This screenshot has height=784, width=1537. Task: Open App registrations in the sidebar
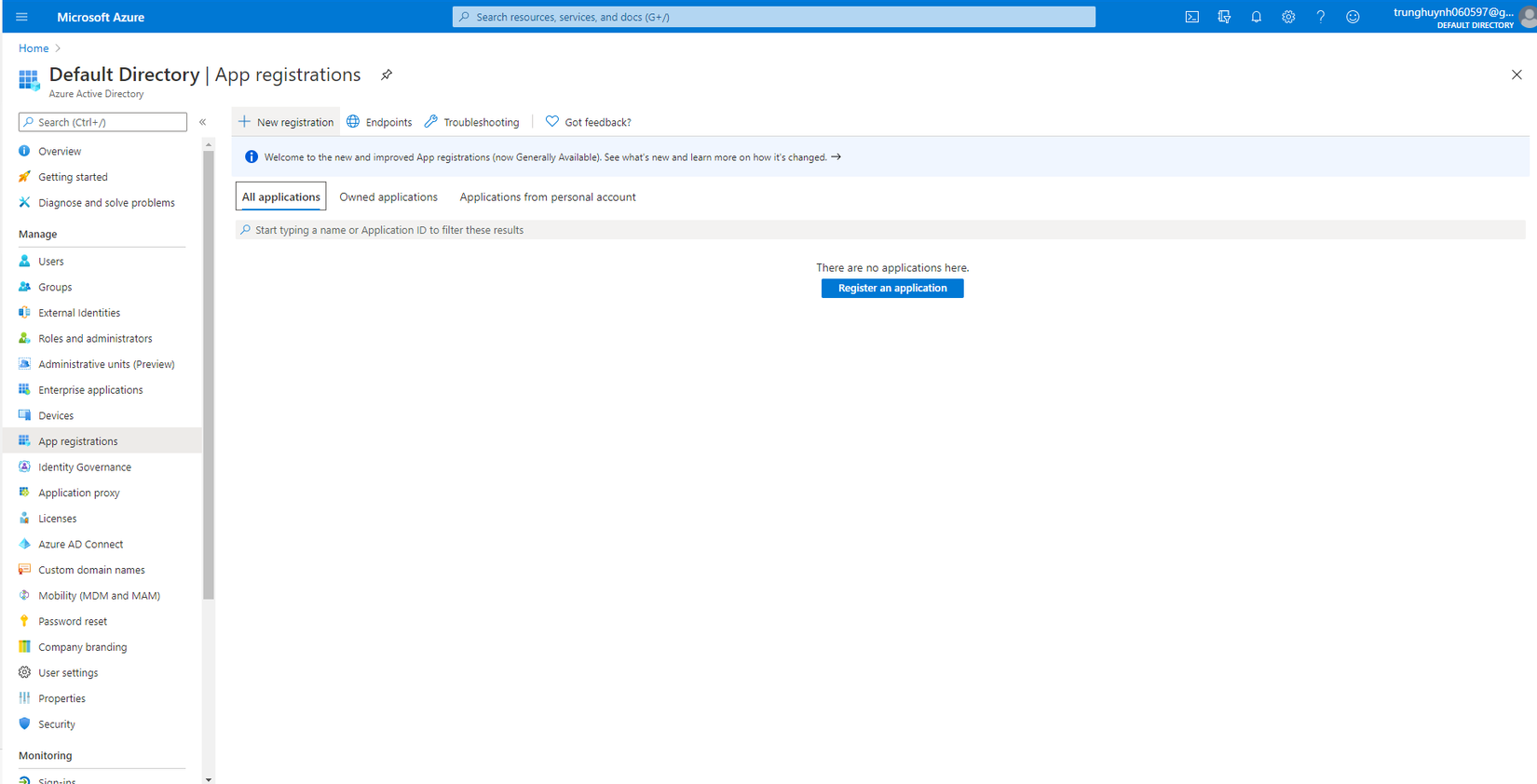pos(102,441)
